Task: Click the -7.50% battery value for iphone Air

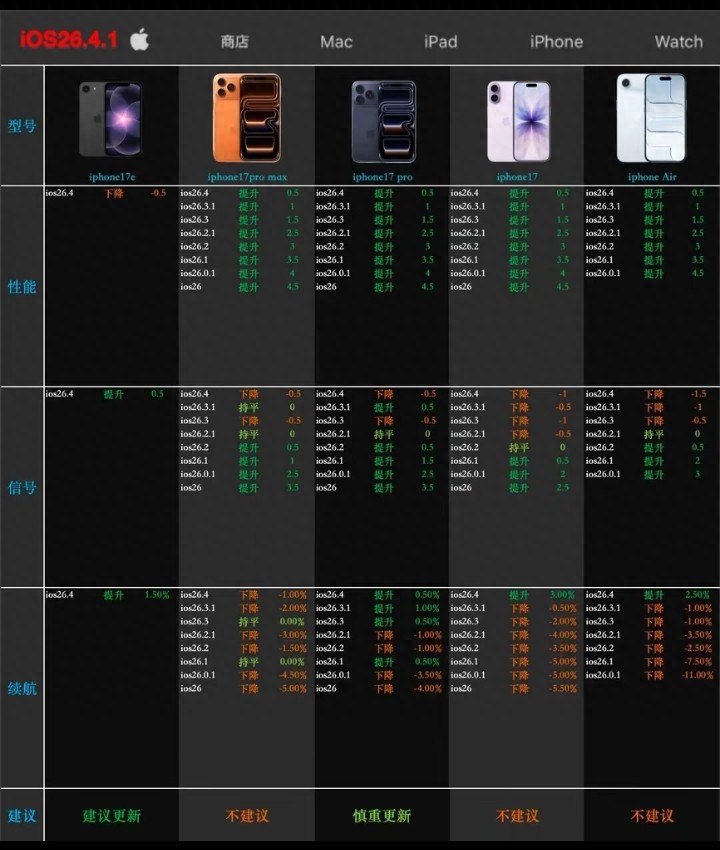Action: (x=698, y=661)
